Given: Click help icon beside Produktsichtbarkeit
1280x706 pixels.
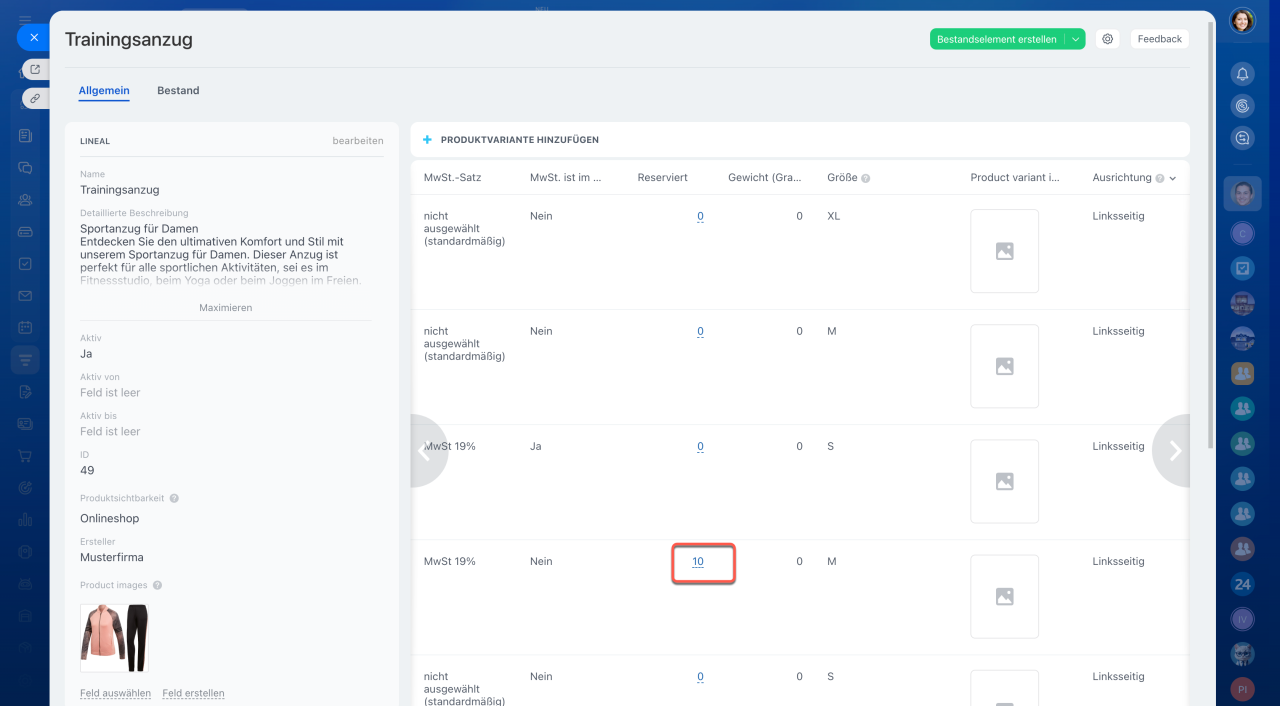Looking at the screenshot, I should (174, 498).
